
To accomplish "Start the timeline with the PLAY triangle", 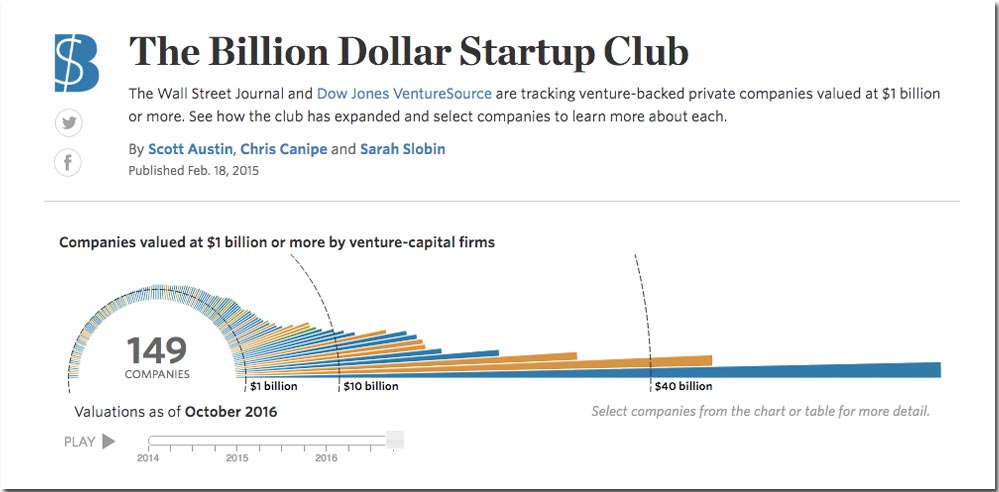I will tap(109, 441).
